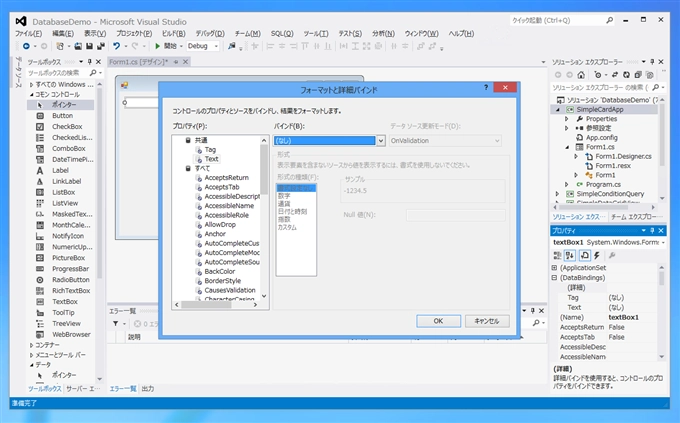This screenshot has width=680, height=423.
Task: Switch to the サーバー エクスプローラー tab
Action: click(83, 389)
